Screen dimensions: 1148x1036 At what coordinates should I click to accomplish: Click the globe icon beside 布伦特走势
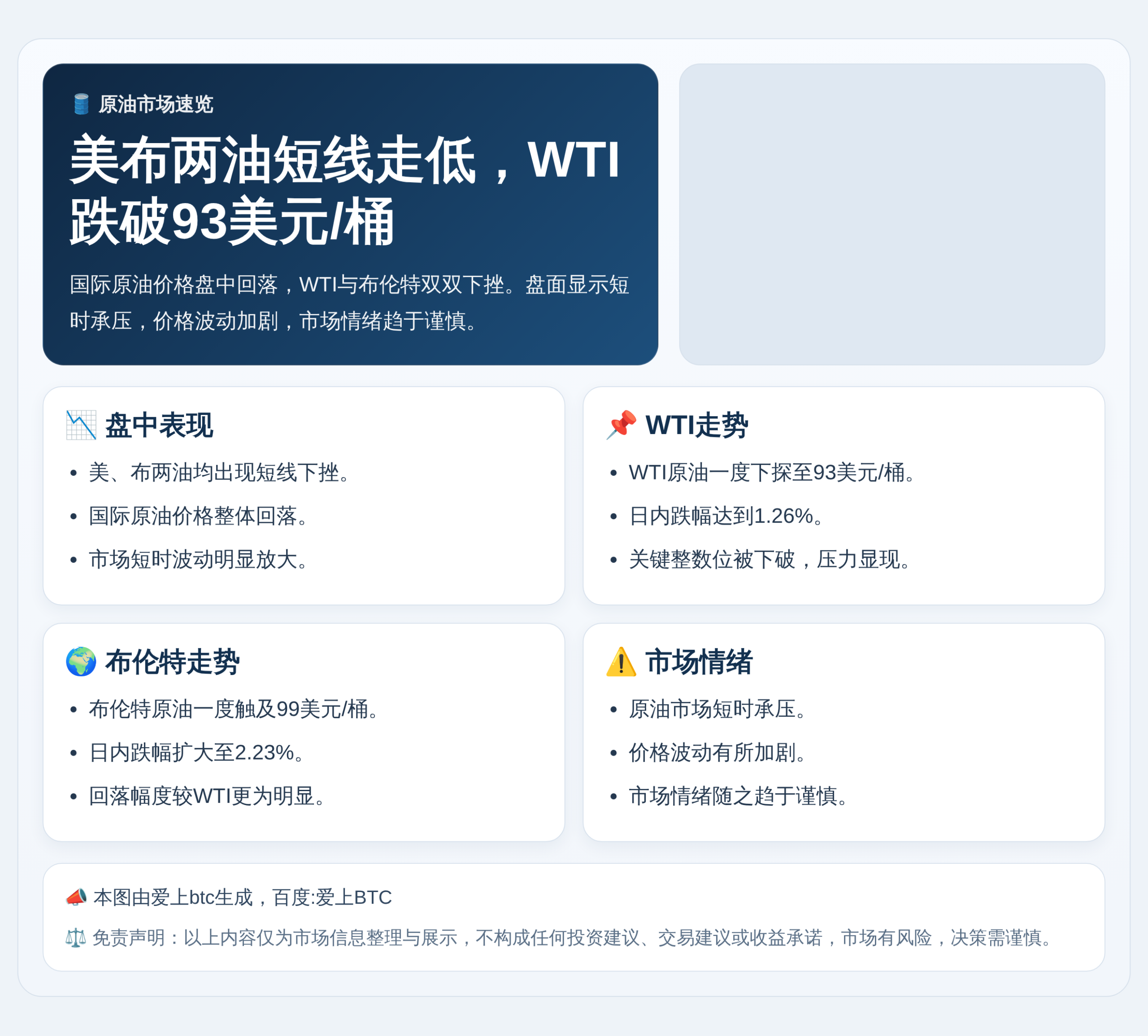tap(81, 662)
